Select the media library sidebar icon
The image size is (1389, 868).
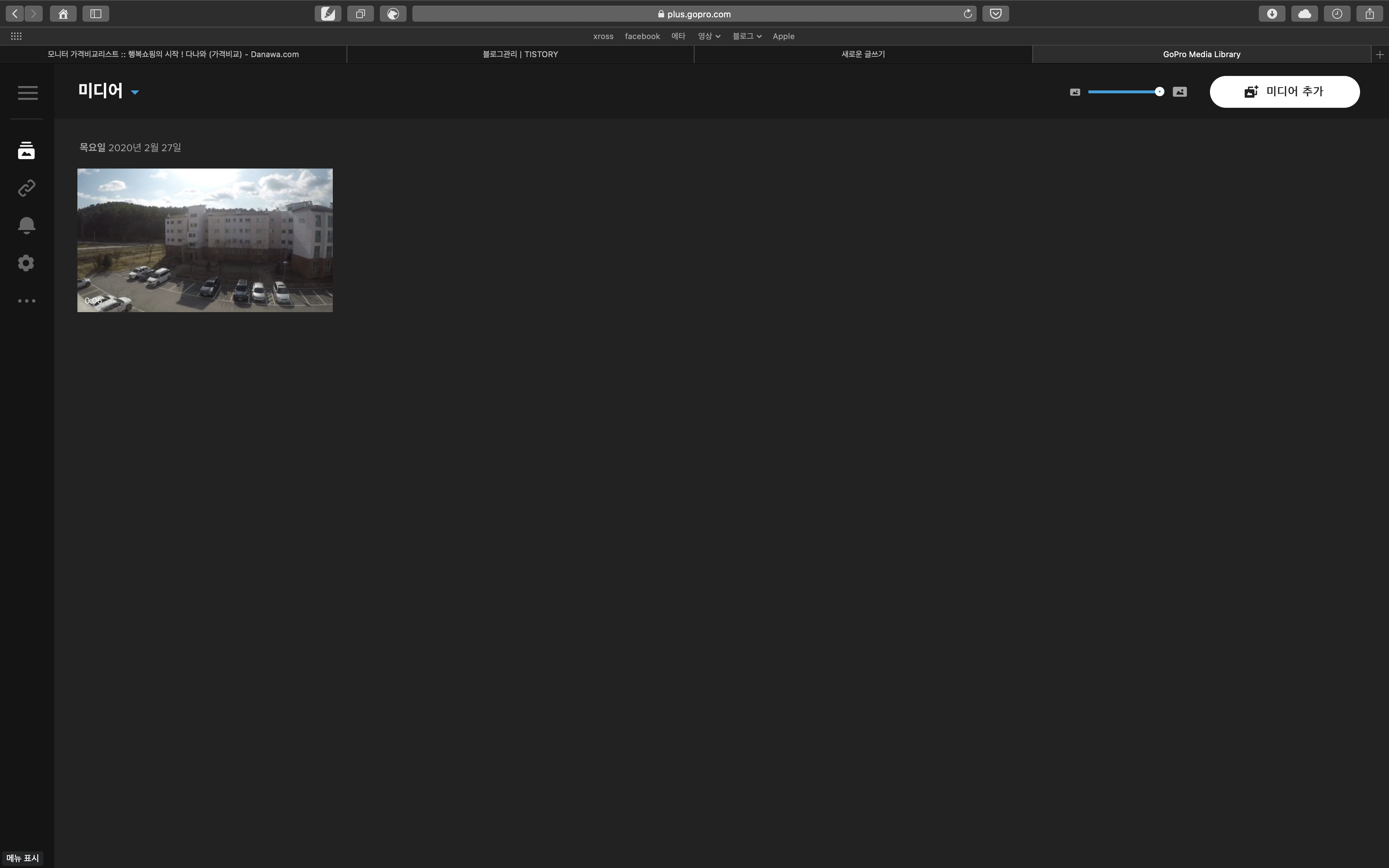pos(26,150)
